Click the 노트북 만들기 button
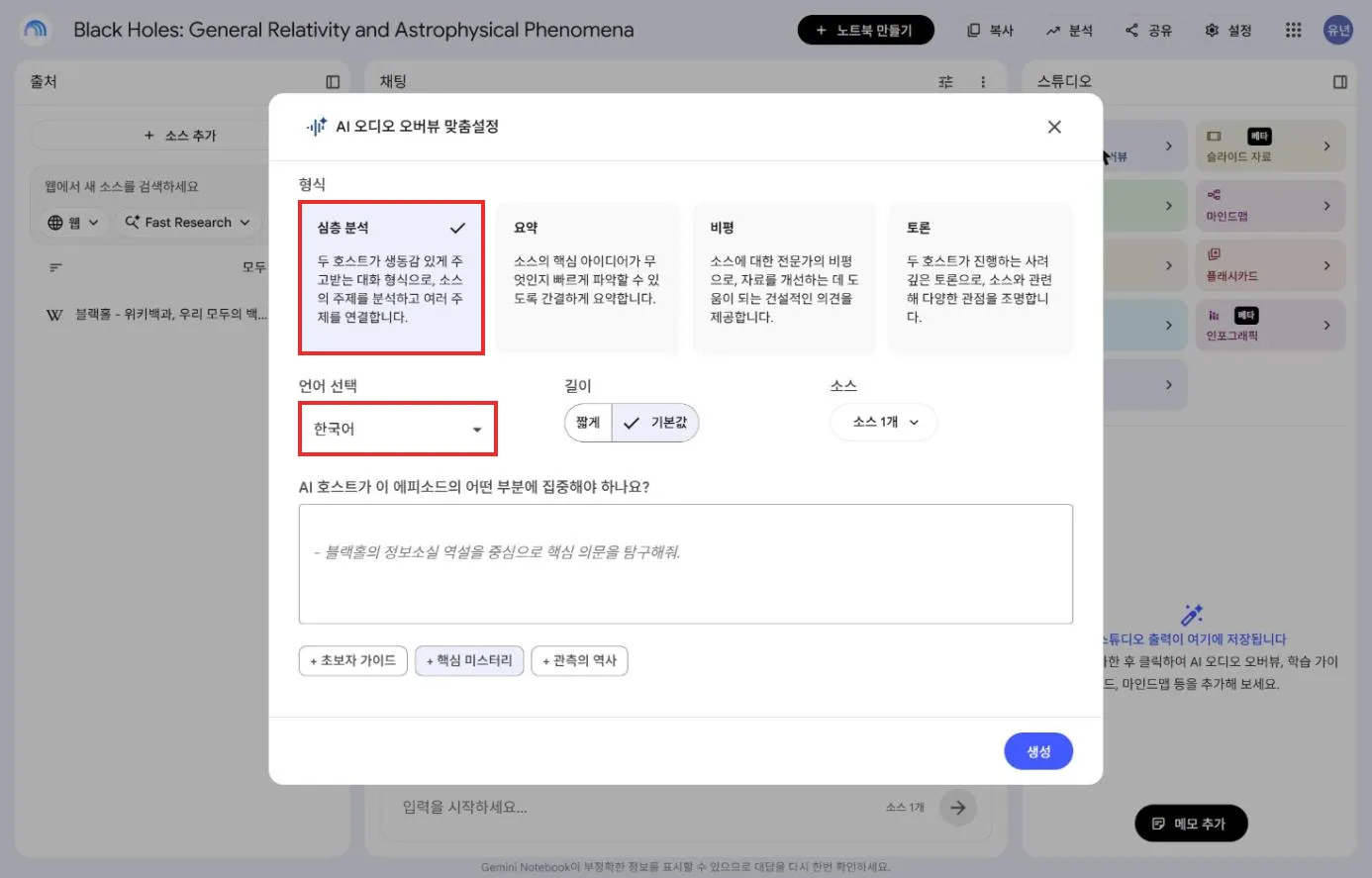This screenshot has width=1372, height=878. pos(866,30)
